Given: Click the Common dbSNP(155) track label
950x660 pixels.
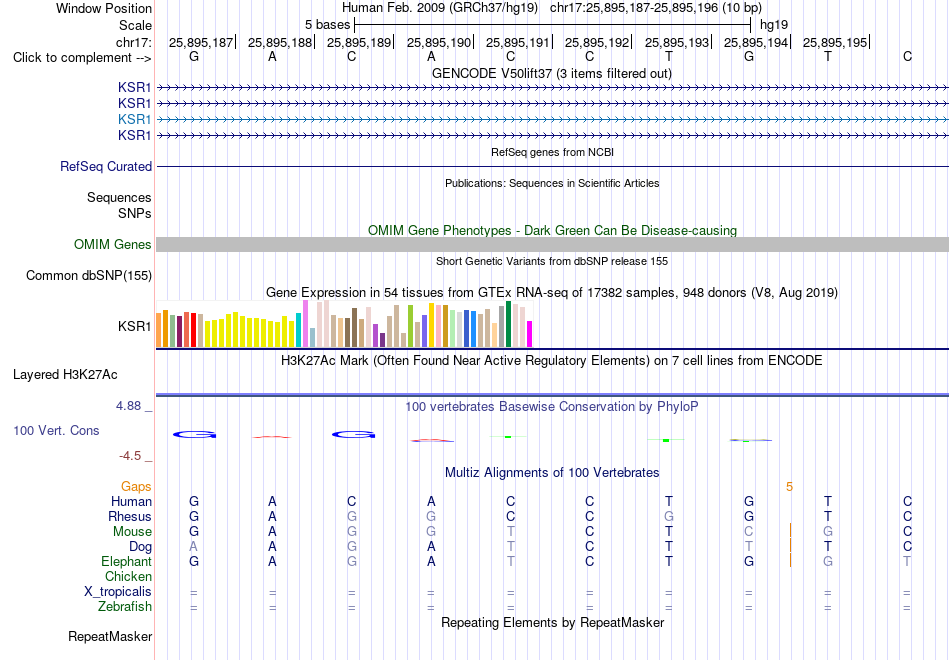Looking at the screenshot, I should point(89,275).
